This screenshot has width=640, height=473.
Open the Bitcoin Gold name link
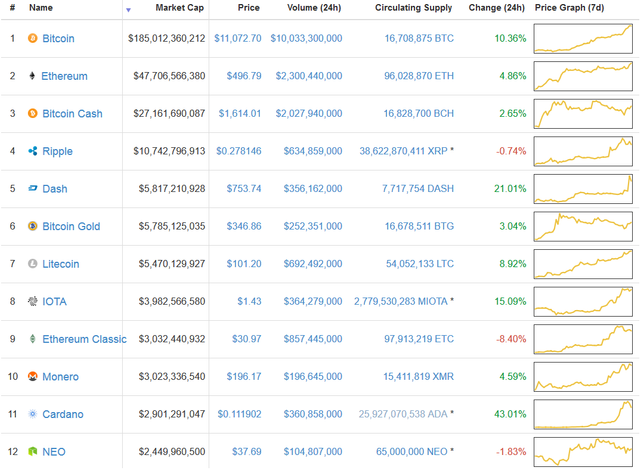click(71, 226)
